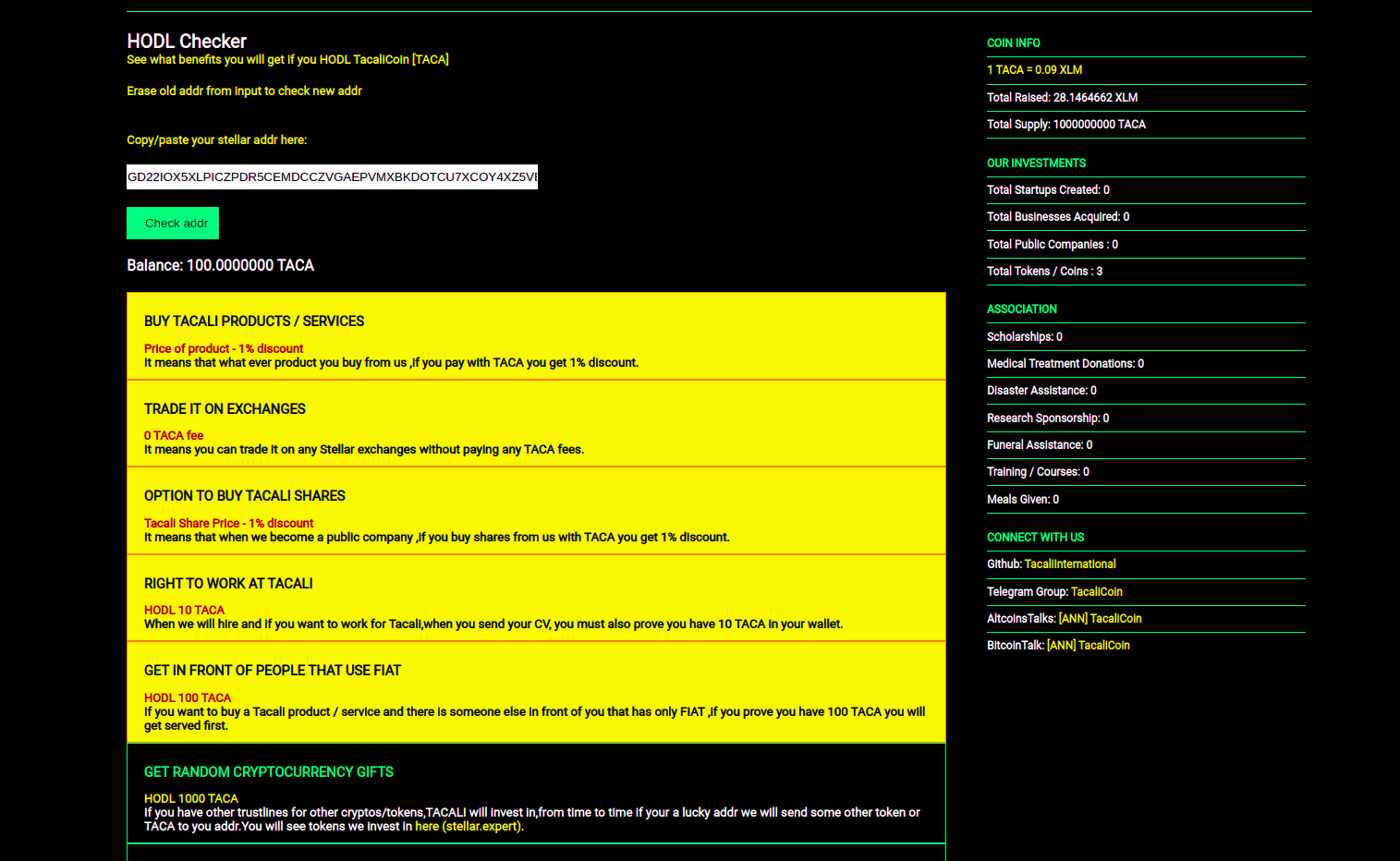This screenshot has height=861, width=1400.
Task: Click the stellar address input field
Action: coord(332,176)
